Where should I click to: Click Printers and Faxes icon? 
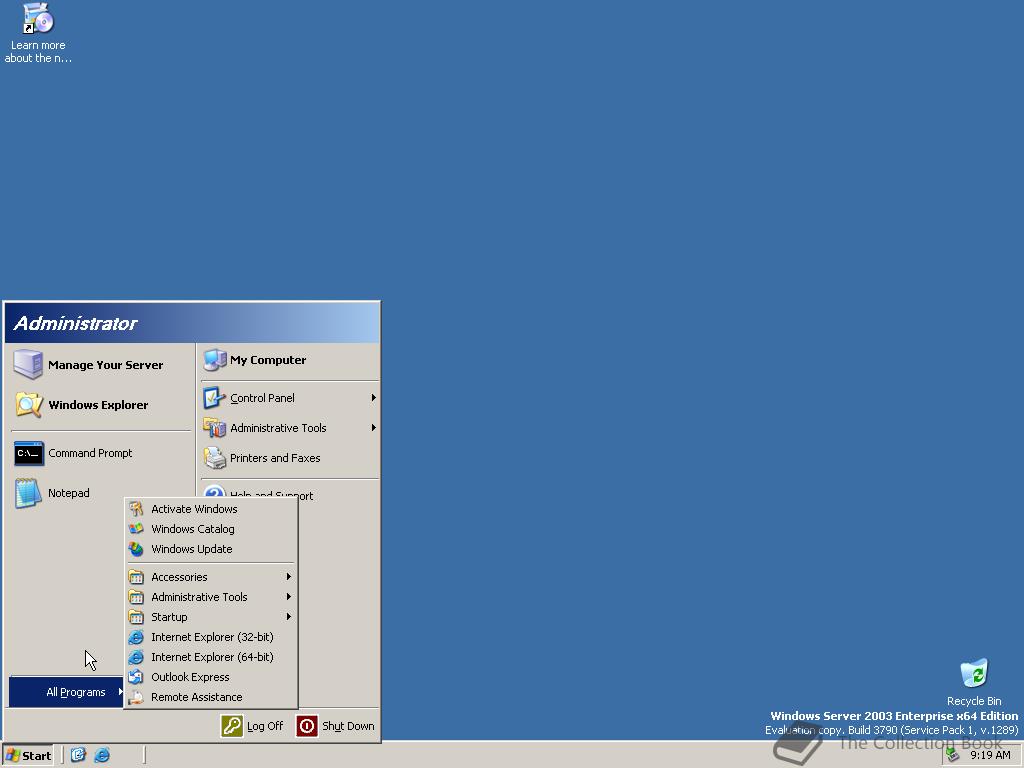(x=214, y=458)
